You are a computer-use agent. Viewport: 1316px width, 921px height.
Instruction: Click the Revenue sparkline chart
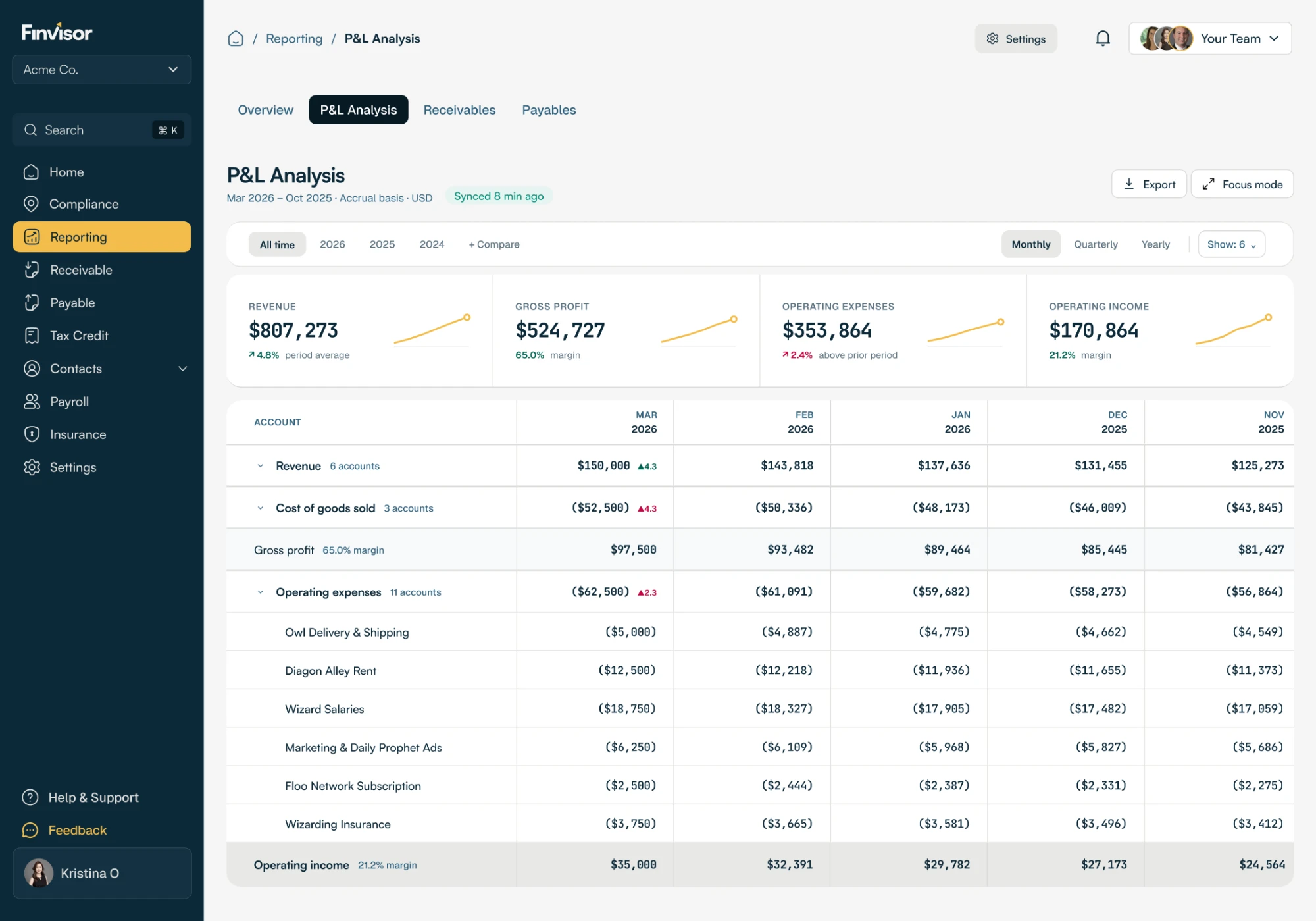(432, 330)
